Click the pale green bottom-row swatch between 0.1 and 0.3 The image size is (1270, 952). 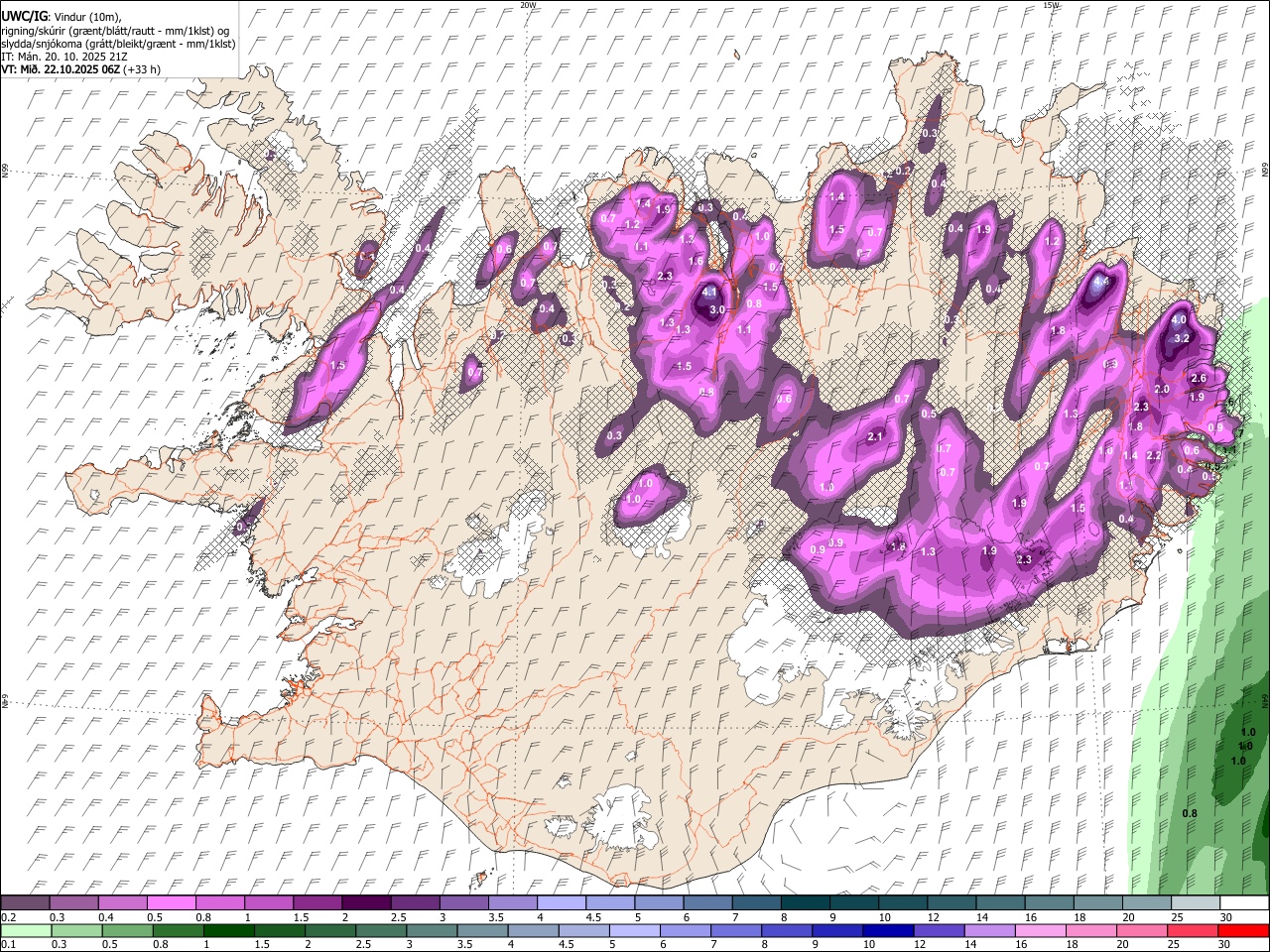click(25, 930)
